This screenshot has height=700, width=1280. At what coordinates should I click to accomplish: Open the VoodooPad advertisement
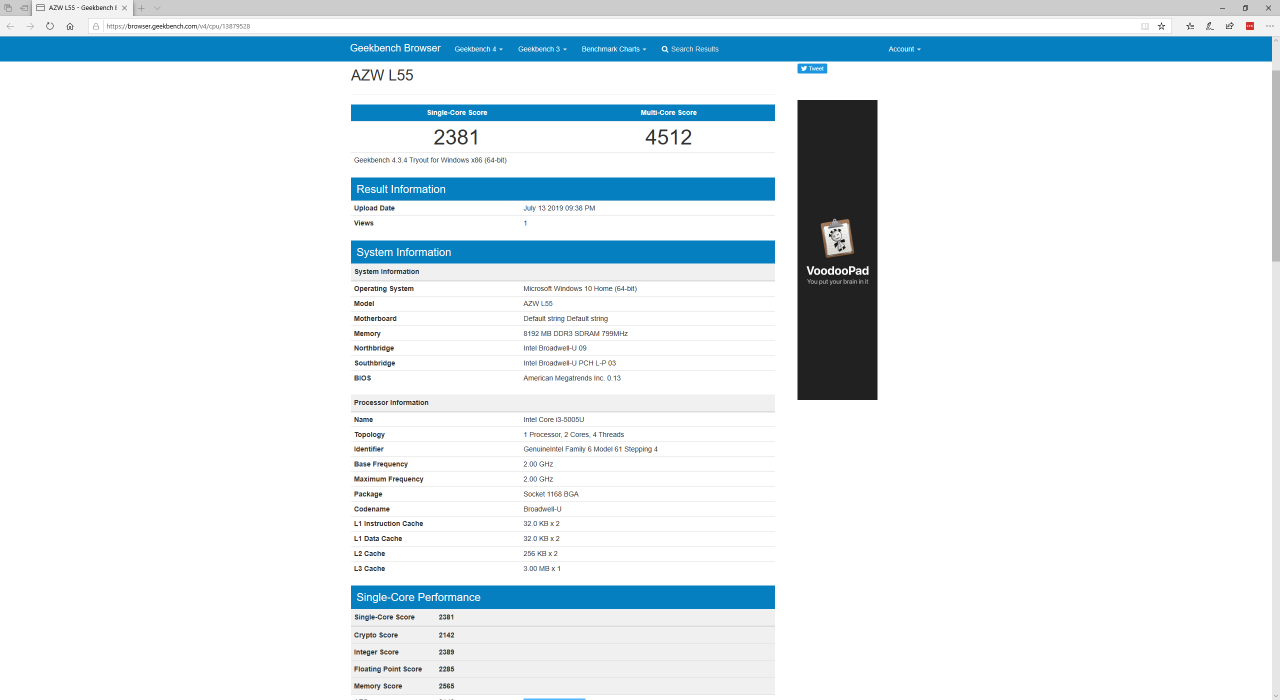tap(837, 250)
